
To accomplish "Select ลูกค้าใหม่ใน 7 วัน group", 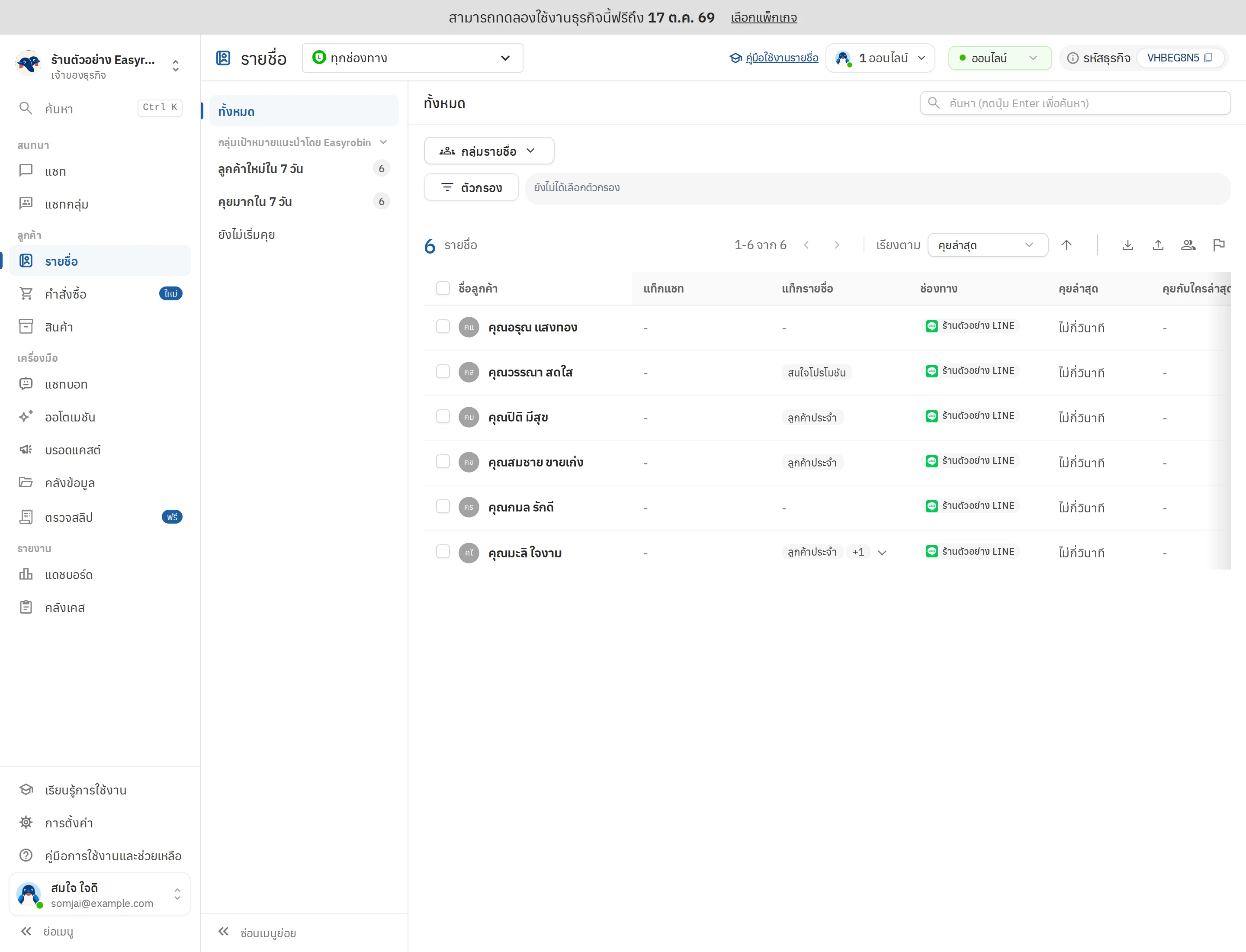I will [304, 168].
